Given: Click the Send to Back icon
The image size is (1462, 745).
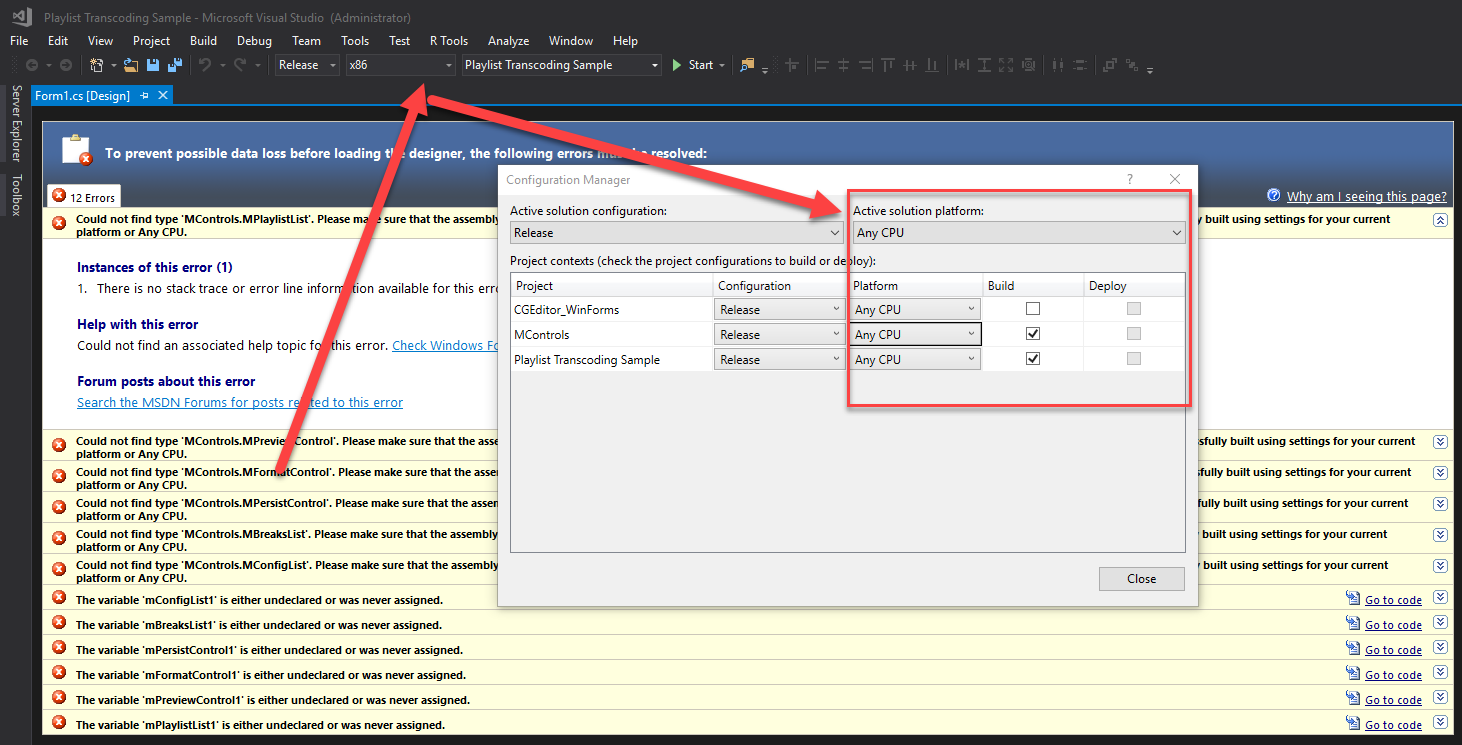Looking at the screenshot, I should (1132, 65).
